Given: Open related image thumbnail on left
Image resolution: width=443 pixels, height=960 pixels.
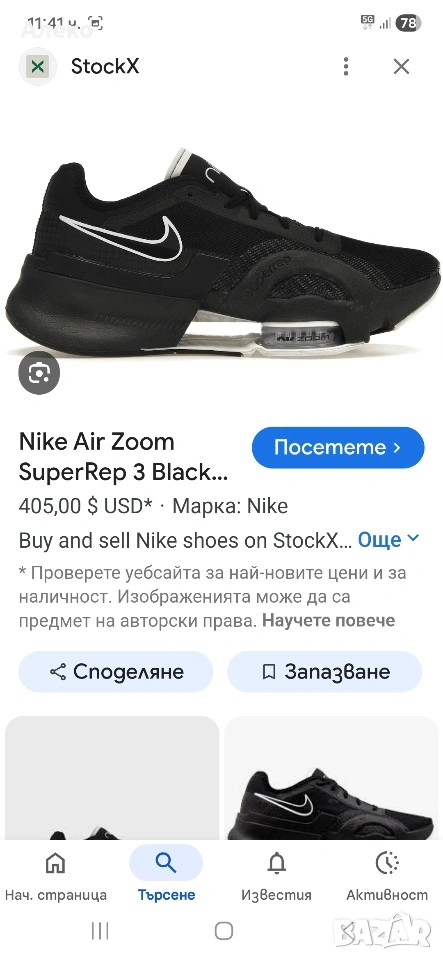Looking at the screenshot, I should click(x=112, y=778).
